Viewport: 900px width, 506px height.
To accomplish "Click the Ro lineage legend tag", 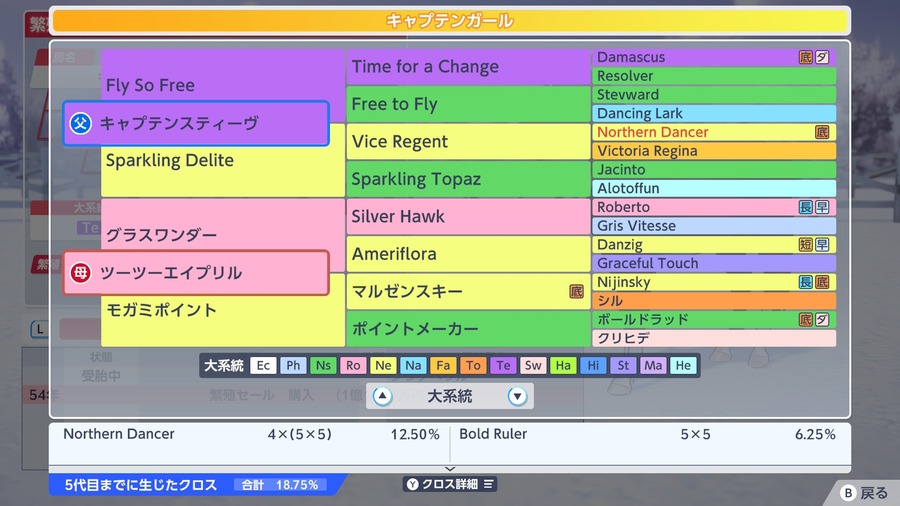I will [353, 365].
